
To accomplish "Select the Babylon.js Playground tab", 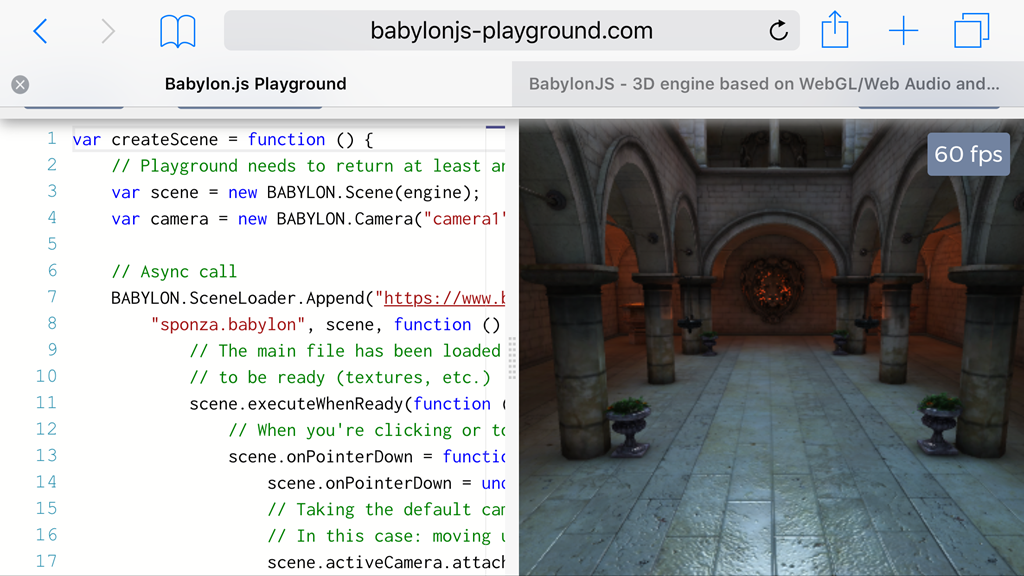I will pos(256,84).
